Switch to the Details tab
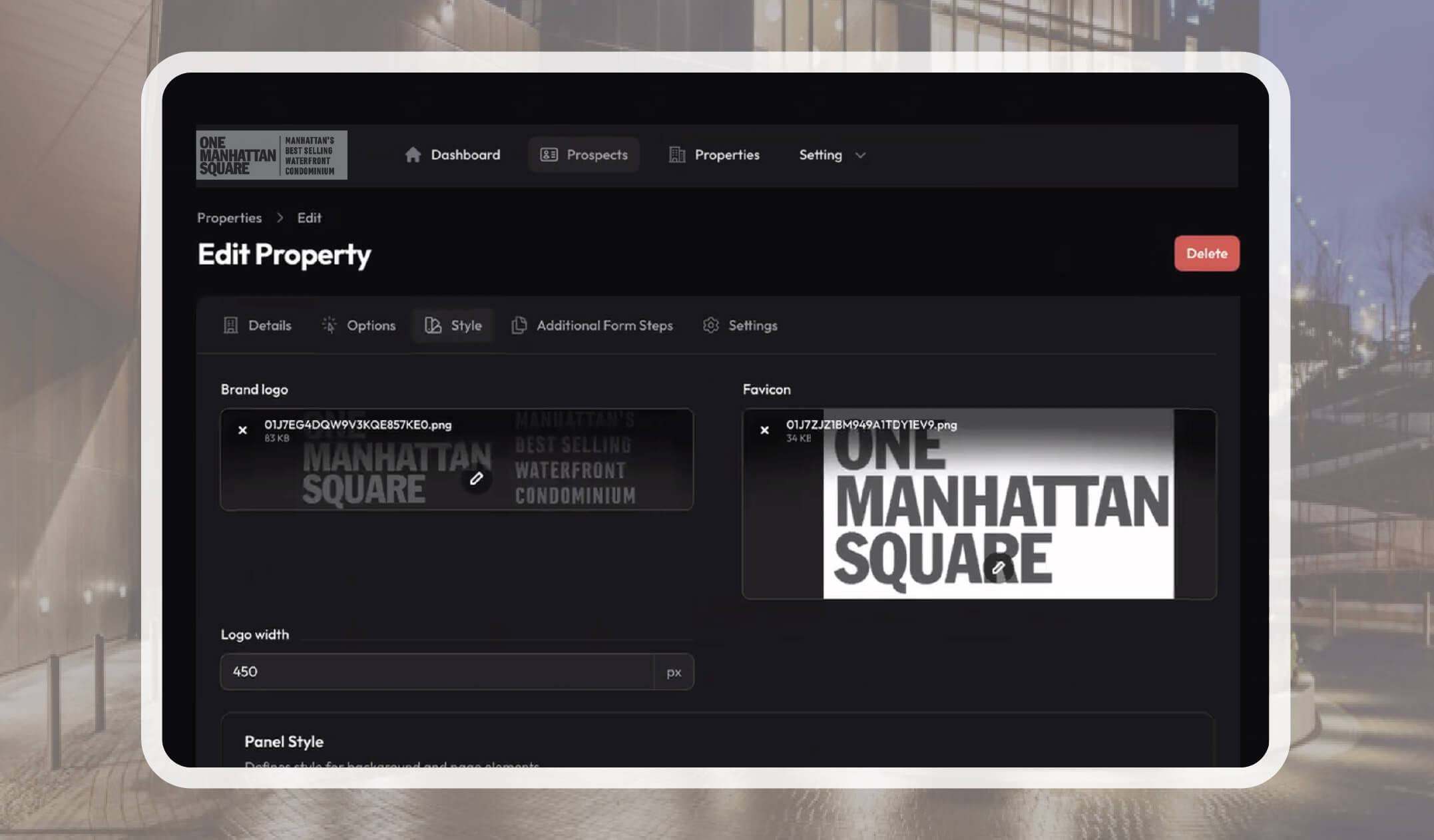The image size is (1434, 840). tap(257, 325)
